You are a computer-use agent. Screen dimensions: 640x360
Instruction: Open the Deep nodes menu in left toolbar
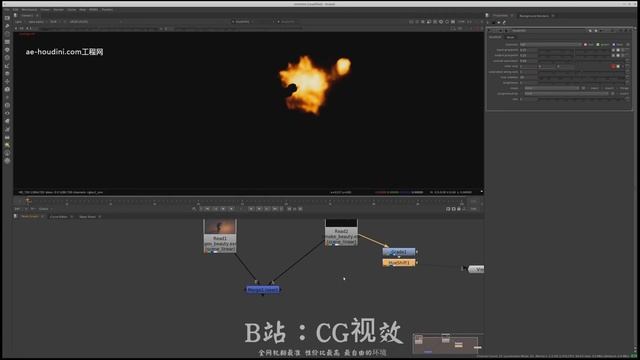point(7,105)
